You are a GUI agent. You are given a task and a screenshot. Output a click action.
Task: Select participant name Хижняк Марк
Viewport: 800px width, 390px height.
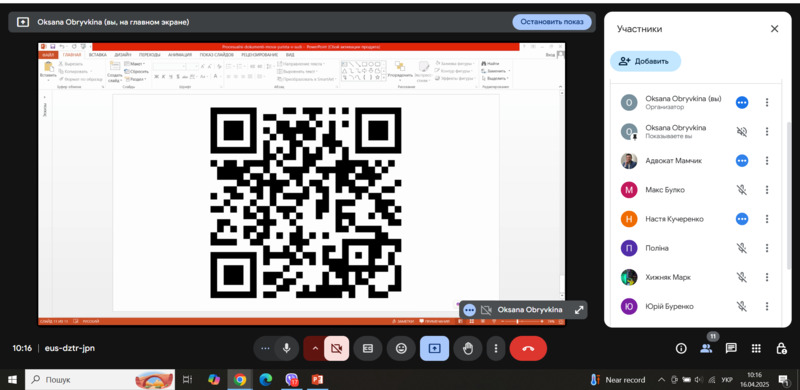pyautogui.click(x=668, y=277)
